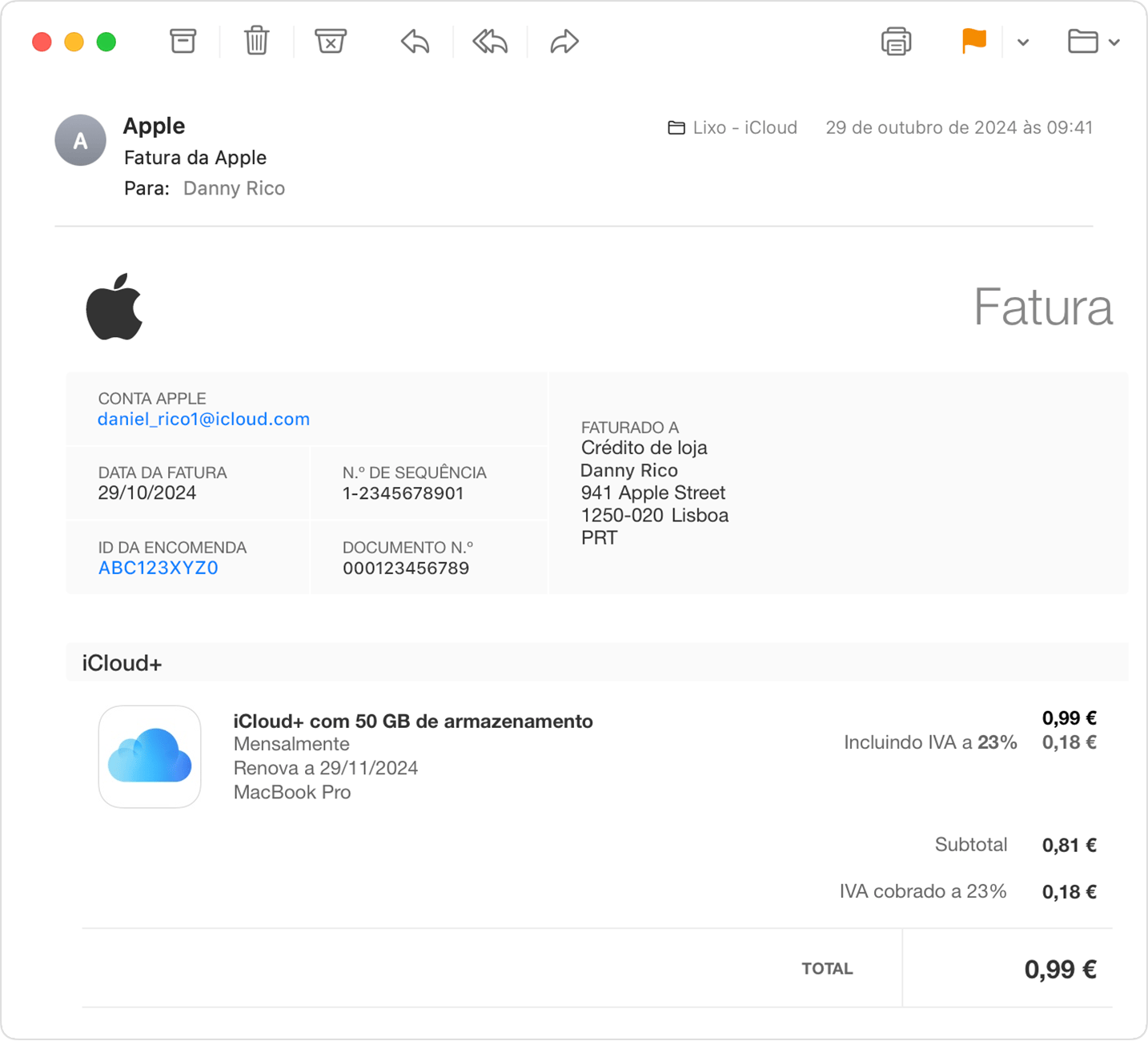The width and height of the screenshot is (1148, 1041).
Task: Click the Renova a 29/11/2024 text
Action: pyautogui.click(x=326, y=768)
